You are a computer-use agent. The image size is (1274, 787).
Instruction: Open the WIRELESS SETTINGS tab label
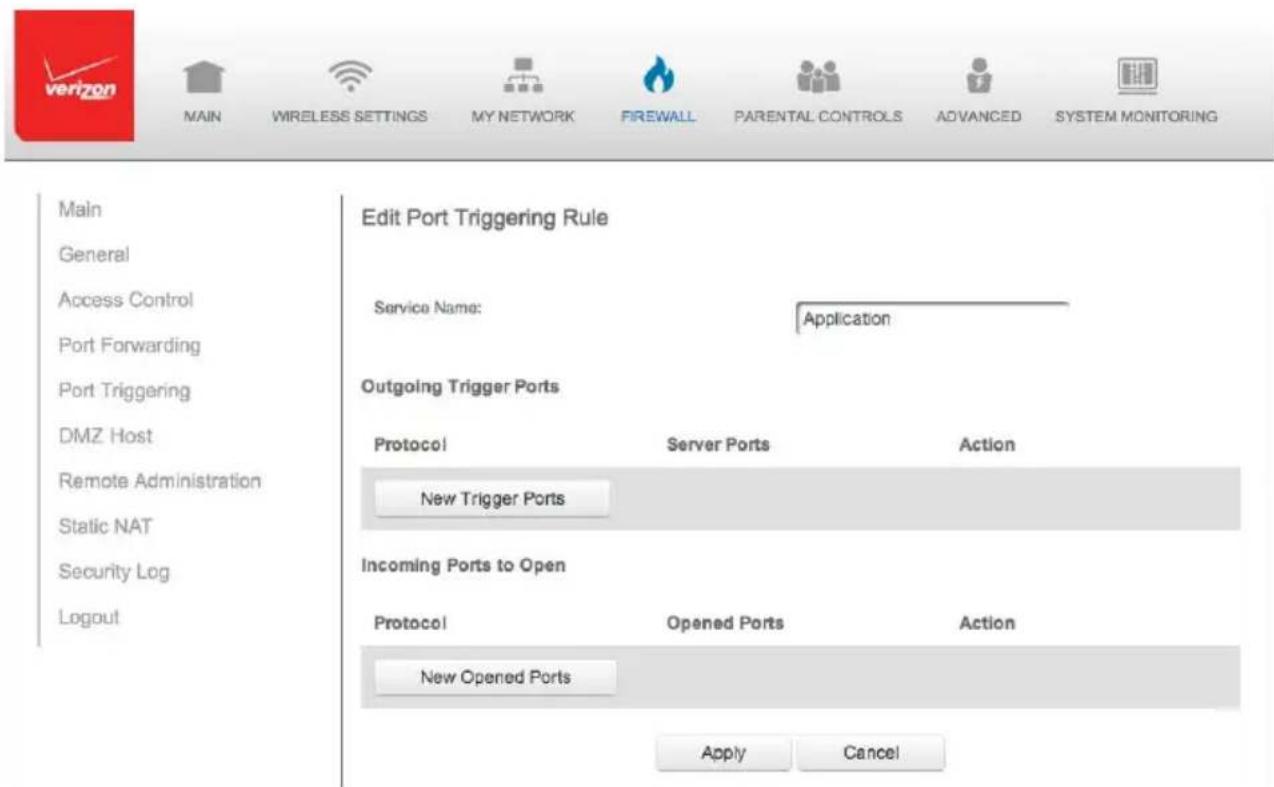pyautogui.click(x=350, y=117)
